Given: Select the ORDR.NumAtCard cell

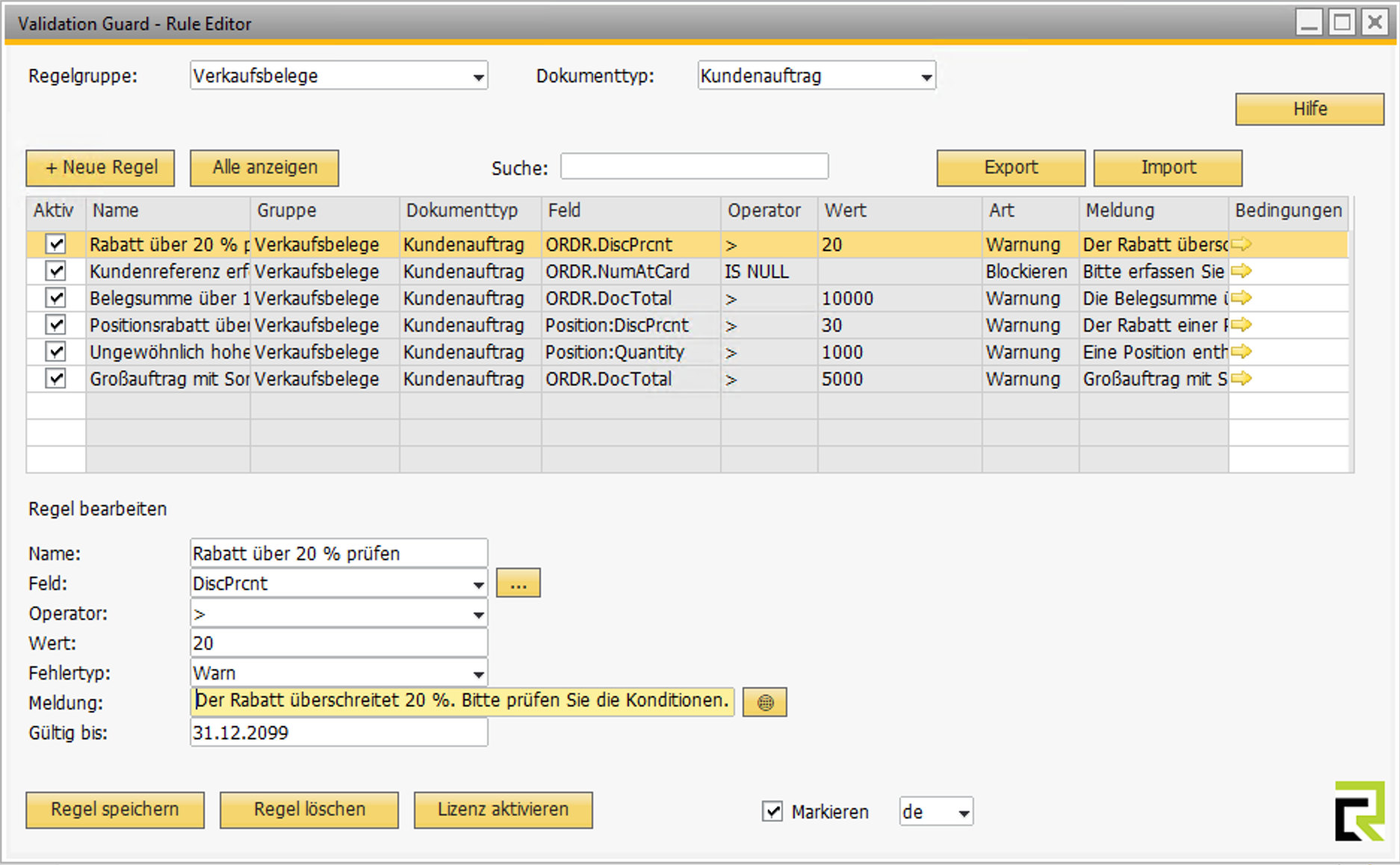Looking at the screenshot, I should (631, 271).
